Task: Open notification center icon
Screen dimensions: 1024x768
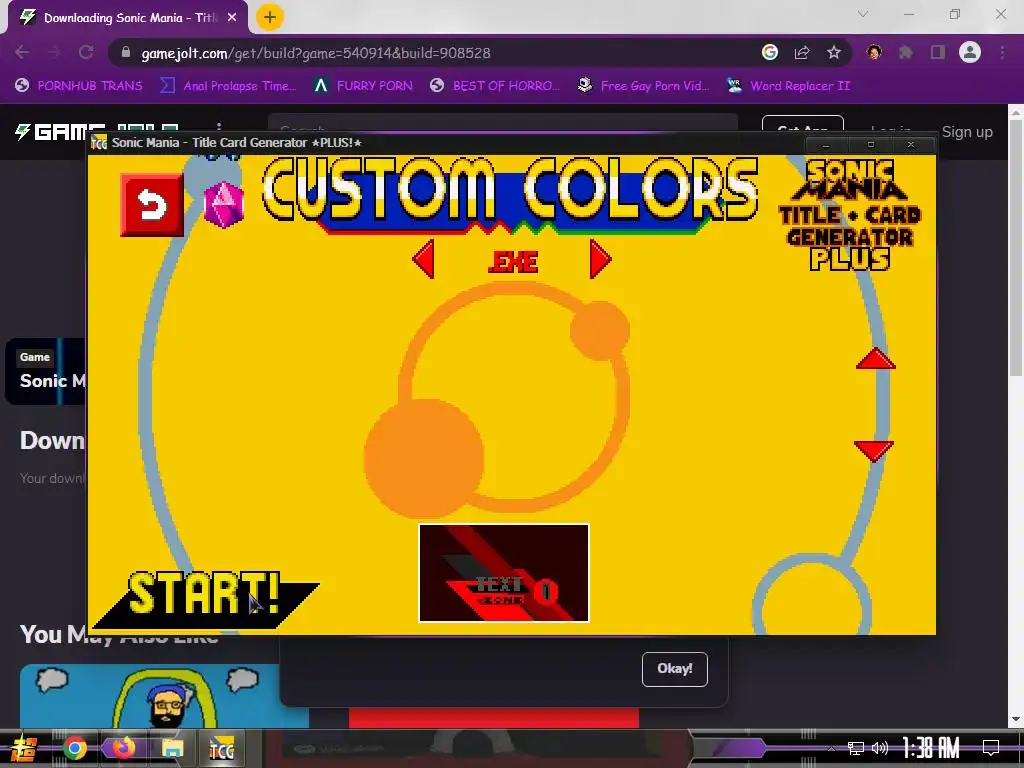Action: click(x=991, y=748)
